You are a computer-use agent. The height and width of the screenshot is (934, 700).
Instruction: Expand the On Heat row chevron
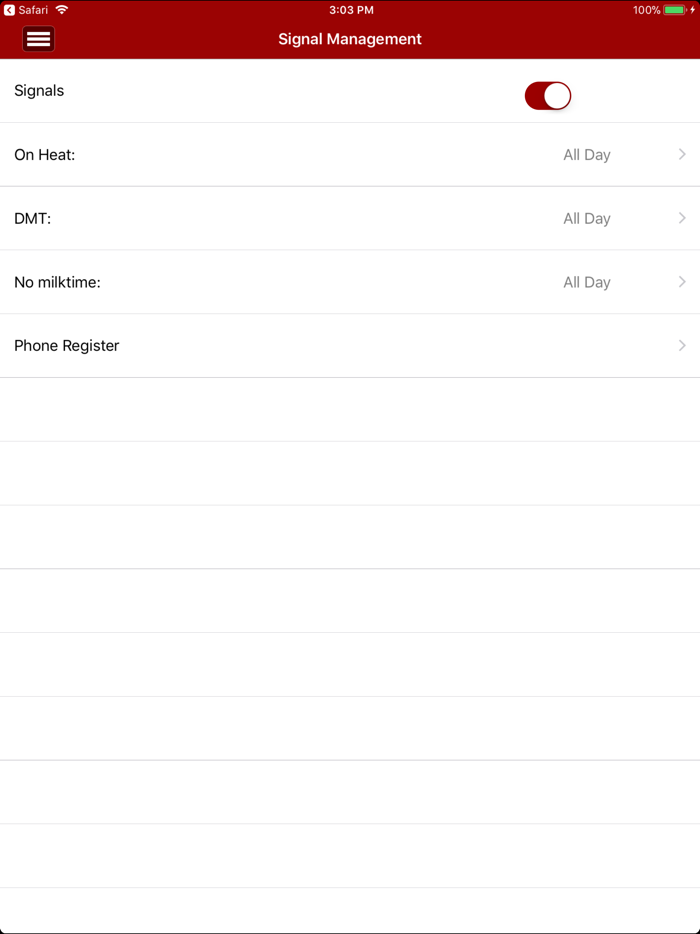pyautogui.click(x=682, y=154)
